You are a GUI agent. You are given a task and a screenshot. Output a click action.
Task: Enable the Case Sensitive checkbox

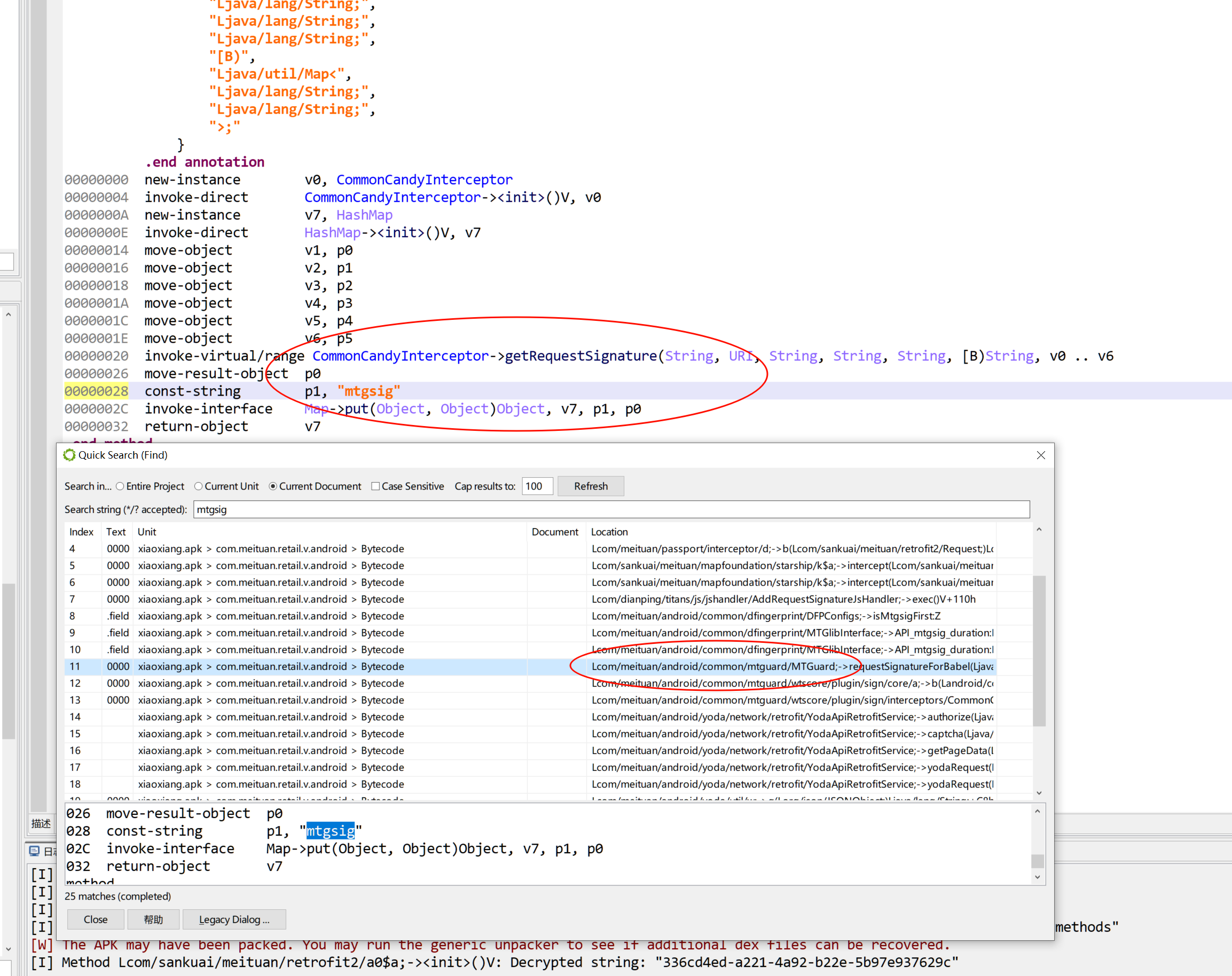(375, 486)
